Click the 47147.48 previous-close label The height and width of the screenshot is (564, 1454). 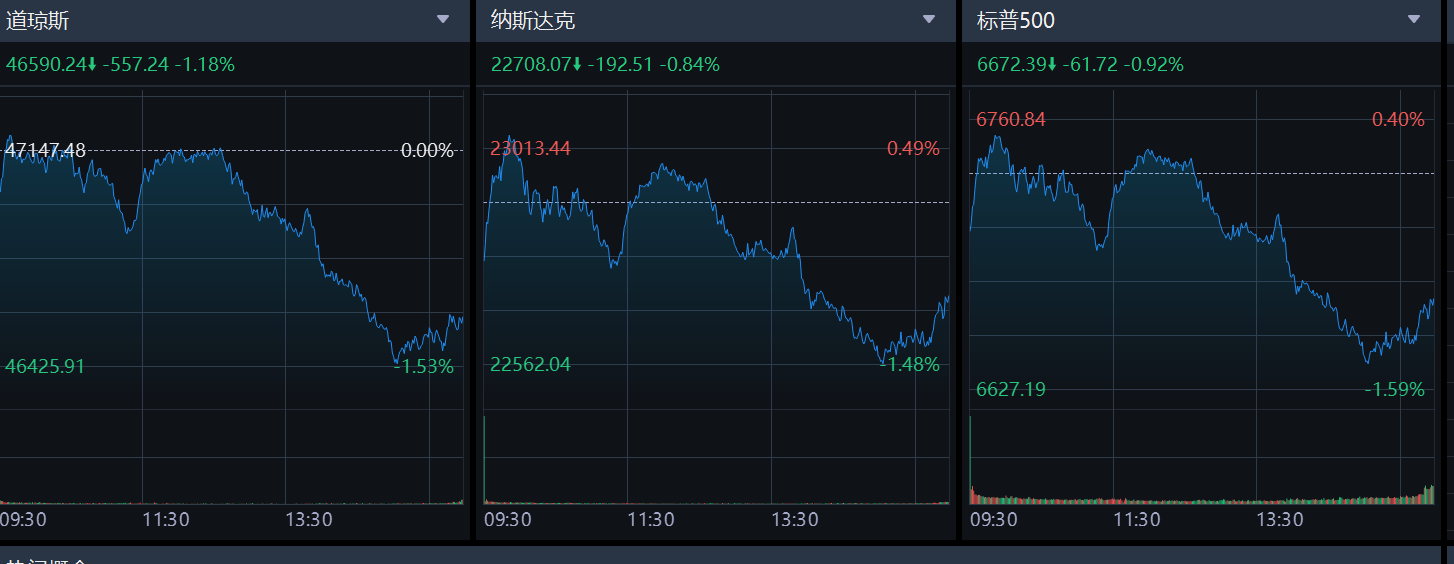tap(46, 150)
